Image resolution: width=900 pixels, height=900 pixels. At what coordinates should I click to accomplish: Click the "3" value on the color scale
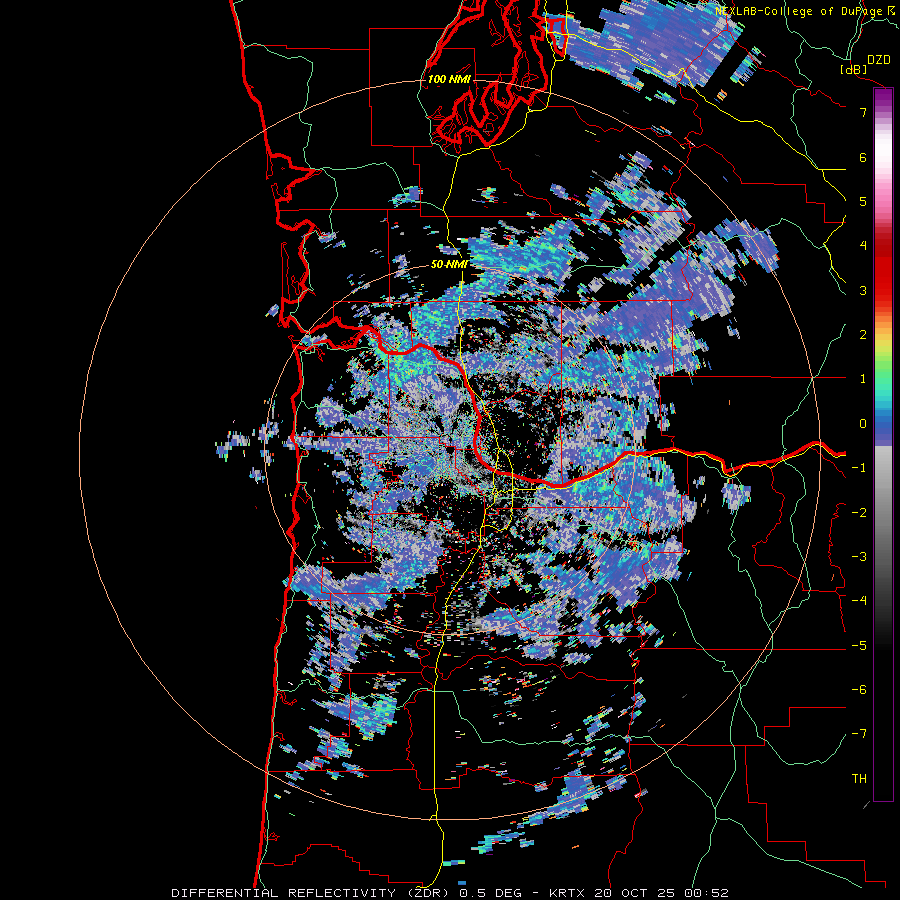[x=863, y=290]
